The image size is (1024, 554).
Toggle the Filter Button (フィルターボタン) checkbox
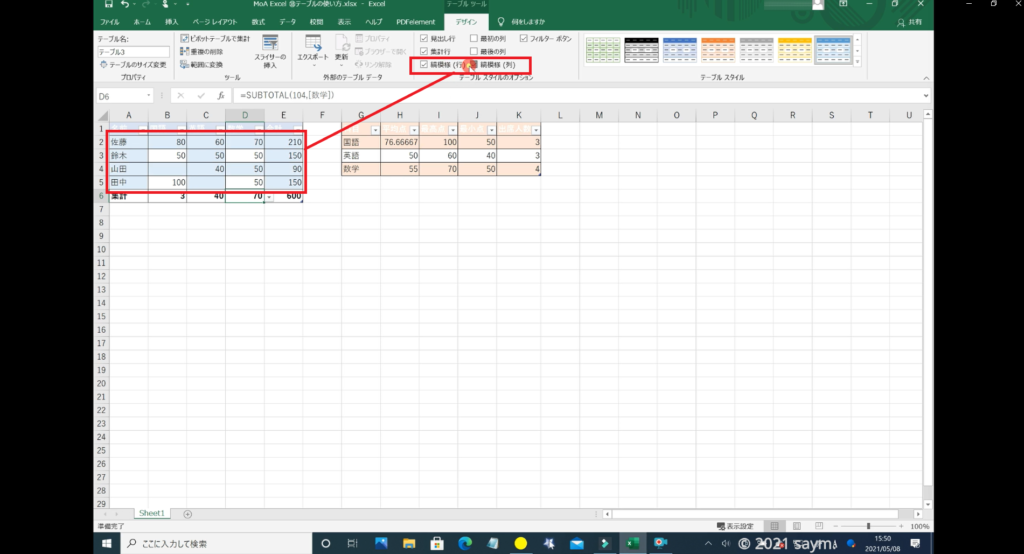522,38
